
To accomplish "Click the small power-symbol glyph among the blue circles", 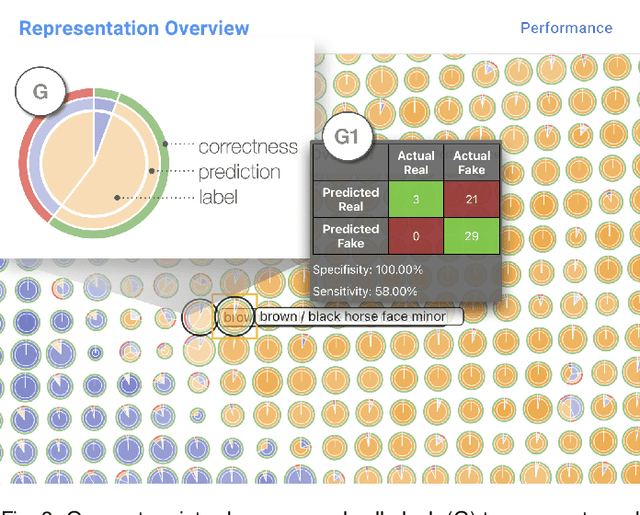I will pyautogui.click(x=94, y=353).
